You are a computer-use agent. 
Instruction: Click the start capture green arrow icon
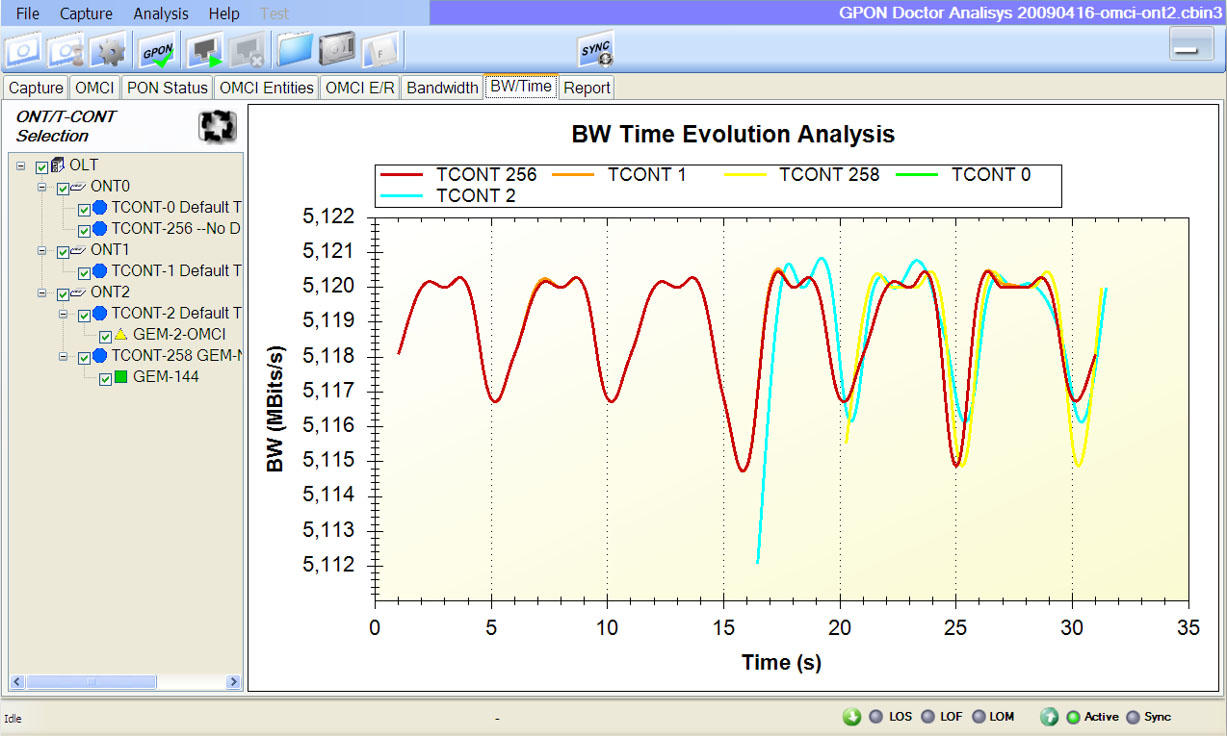(206, 49)
